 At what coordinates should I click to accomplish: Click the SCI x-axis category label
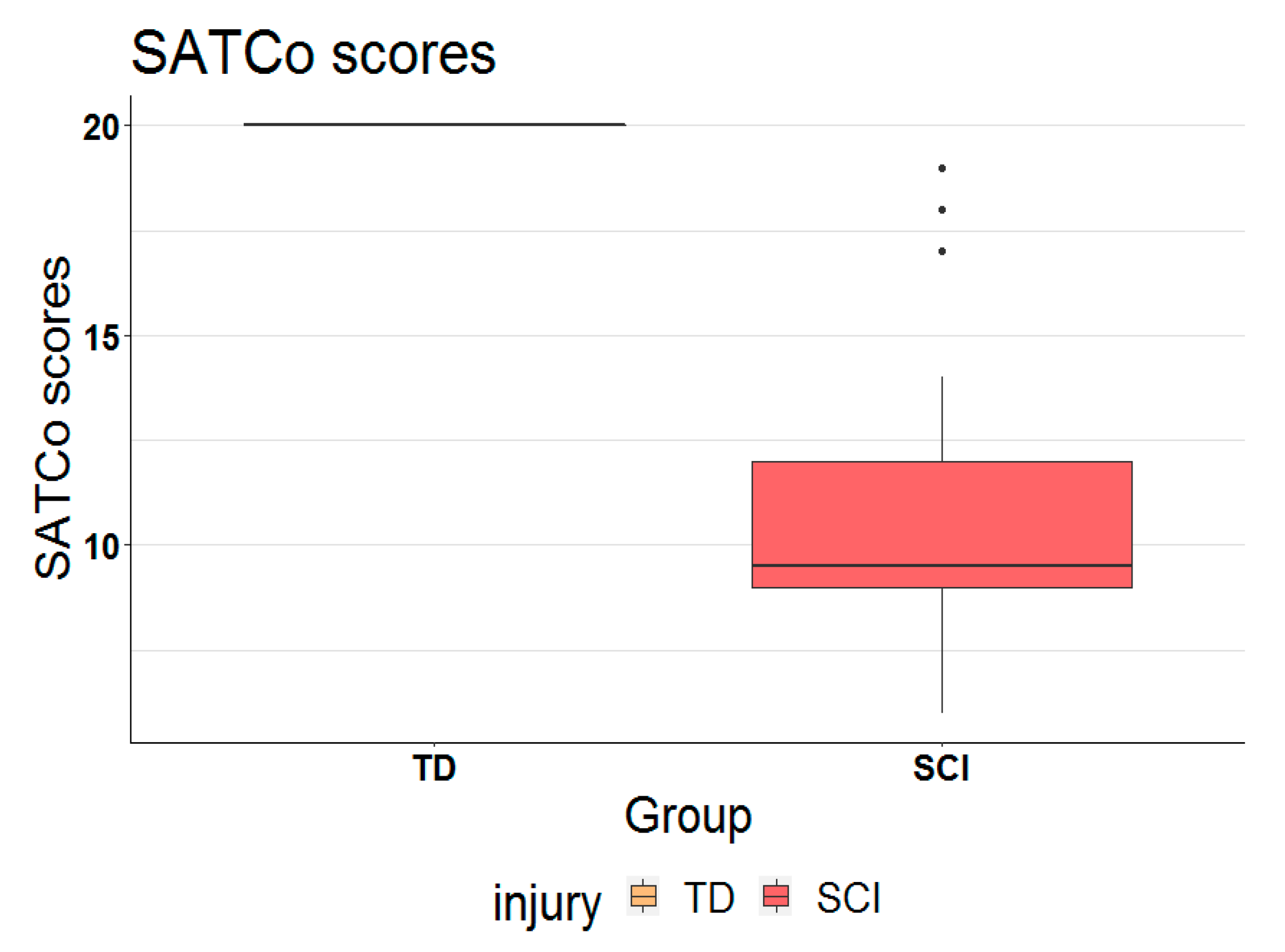[942, 768]
